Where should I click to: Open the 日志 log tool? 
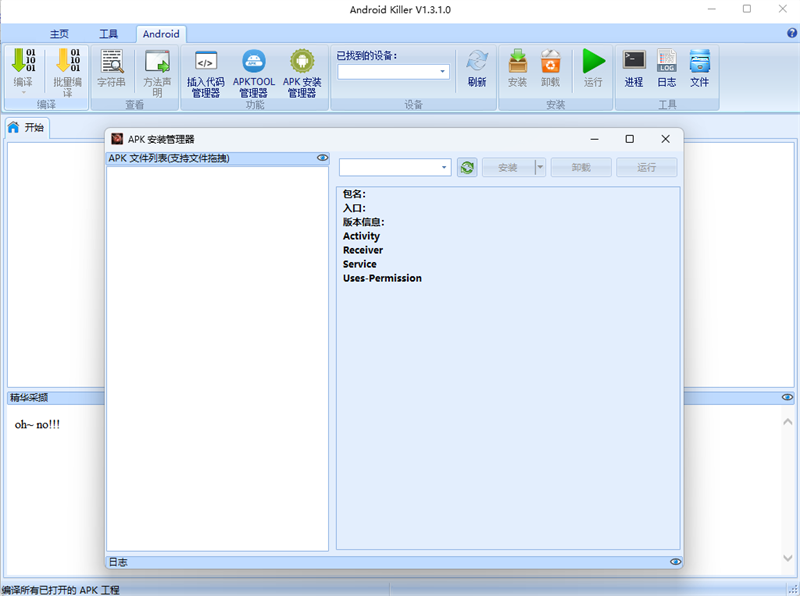pos(667,68)
